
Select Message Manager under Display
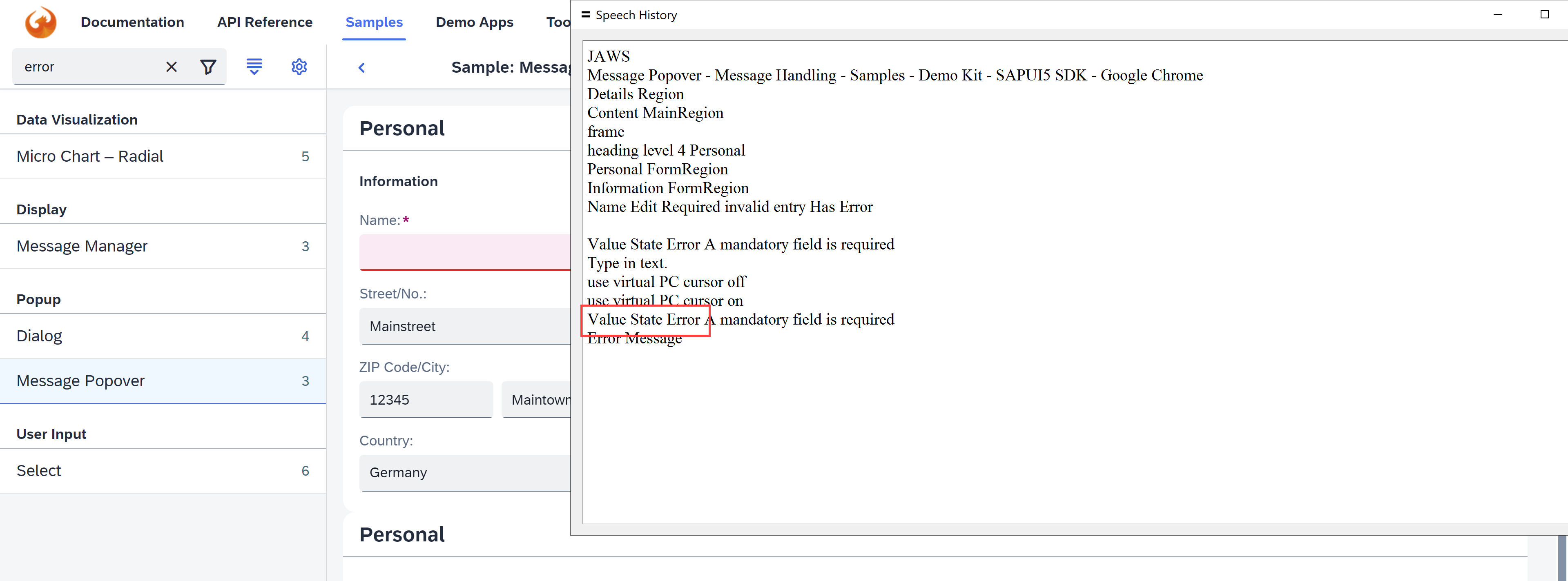tap(82, 246)
